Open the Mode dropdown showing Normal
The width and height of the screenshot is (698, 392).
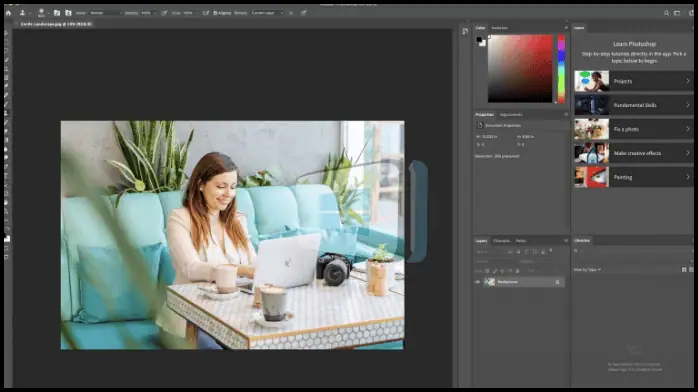106,13
